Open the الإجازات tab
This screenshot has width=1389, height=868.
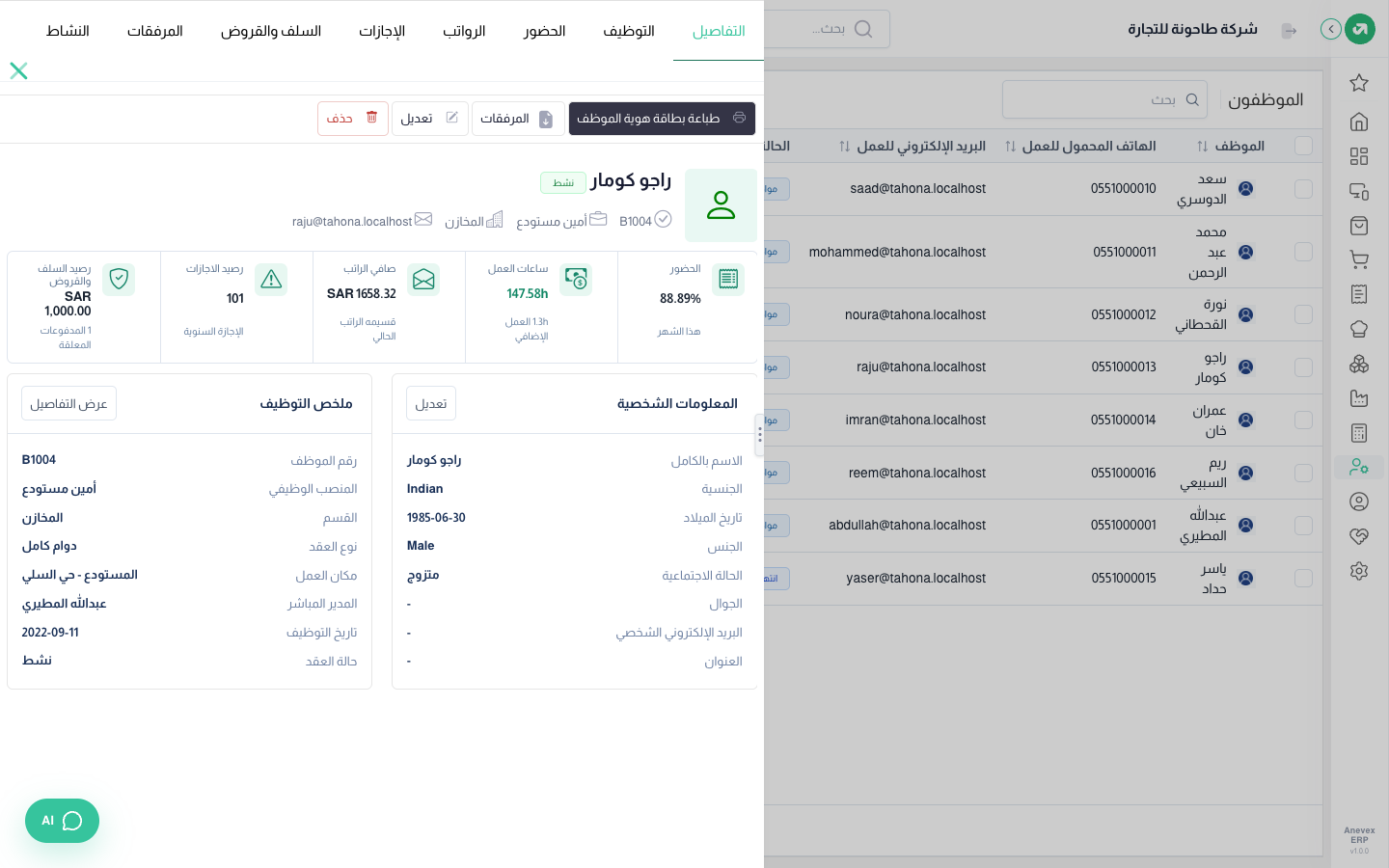(x=382, y=31)
